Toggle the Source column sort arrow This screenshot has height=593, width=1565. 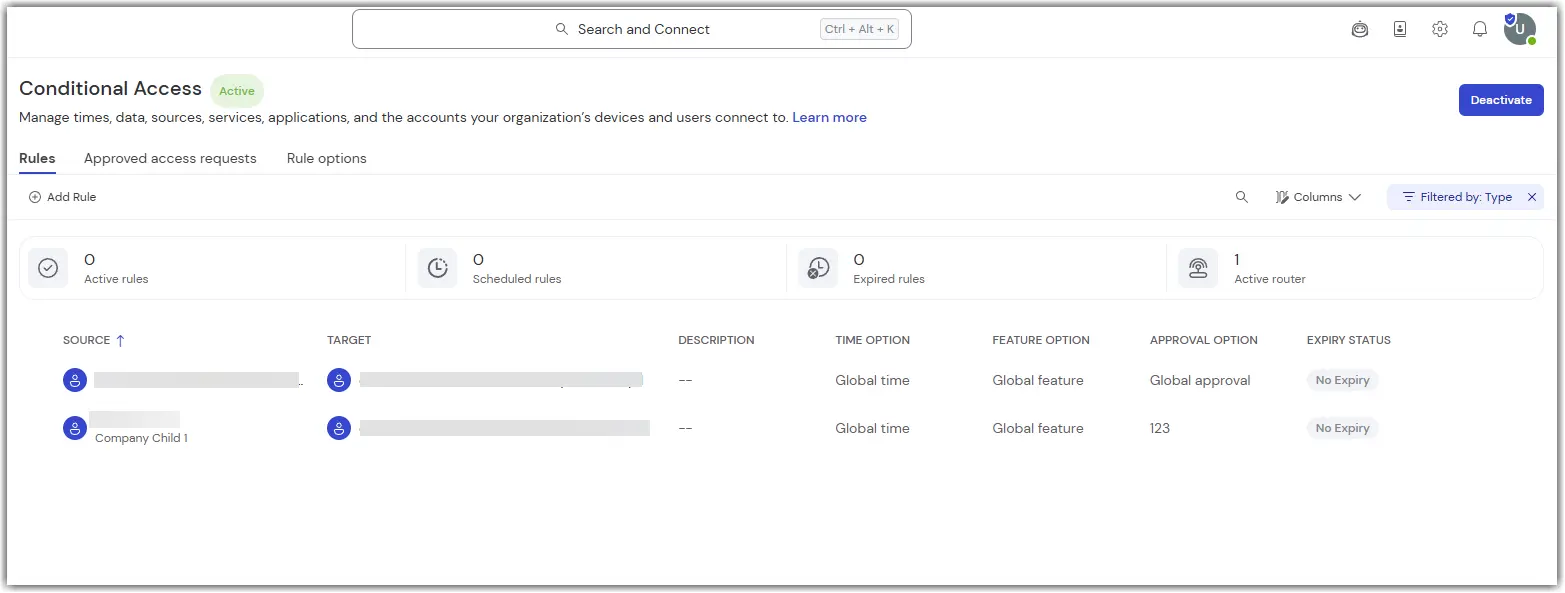pos(121,340)
